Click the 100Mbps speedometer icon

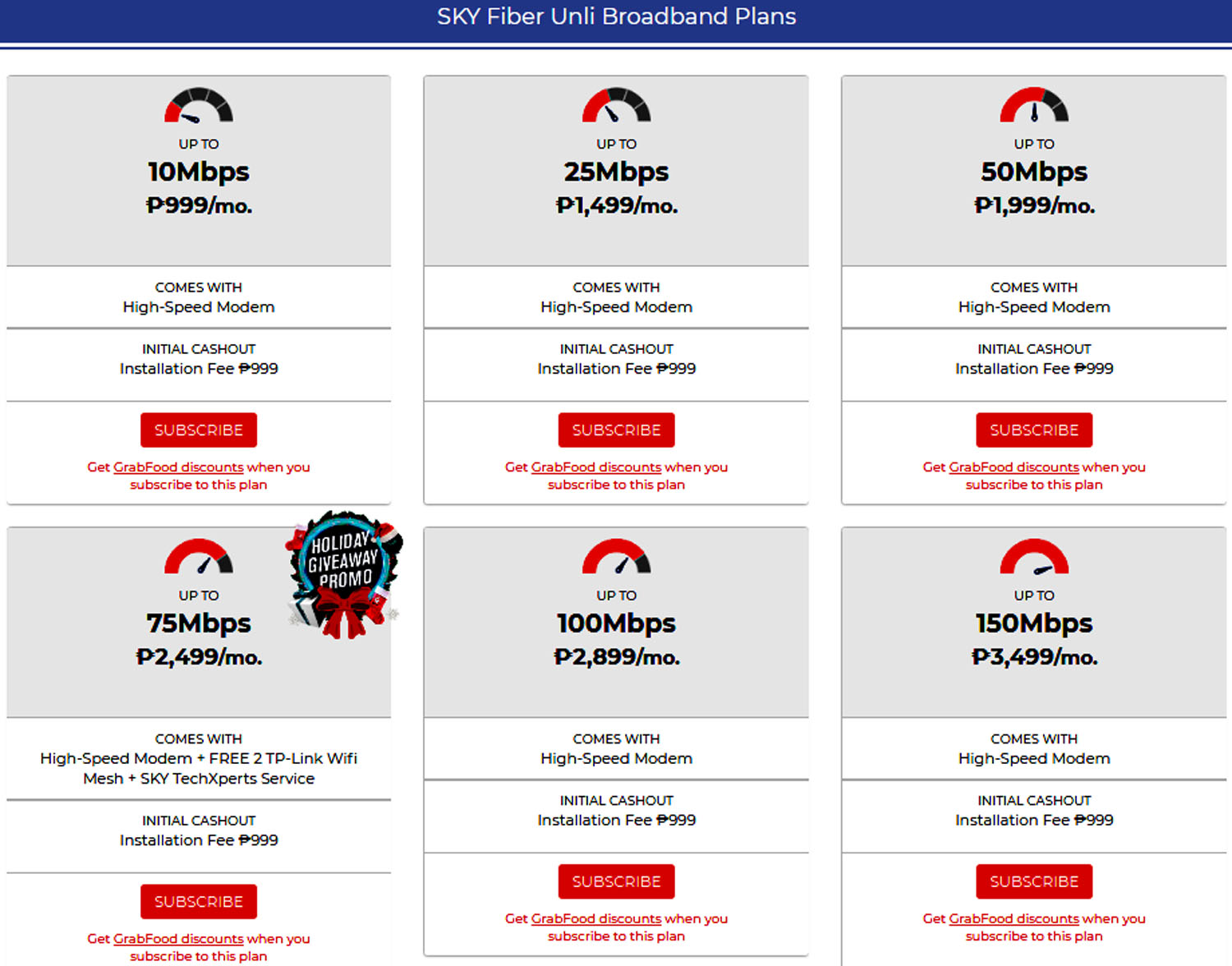click(616, 559)
